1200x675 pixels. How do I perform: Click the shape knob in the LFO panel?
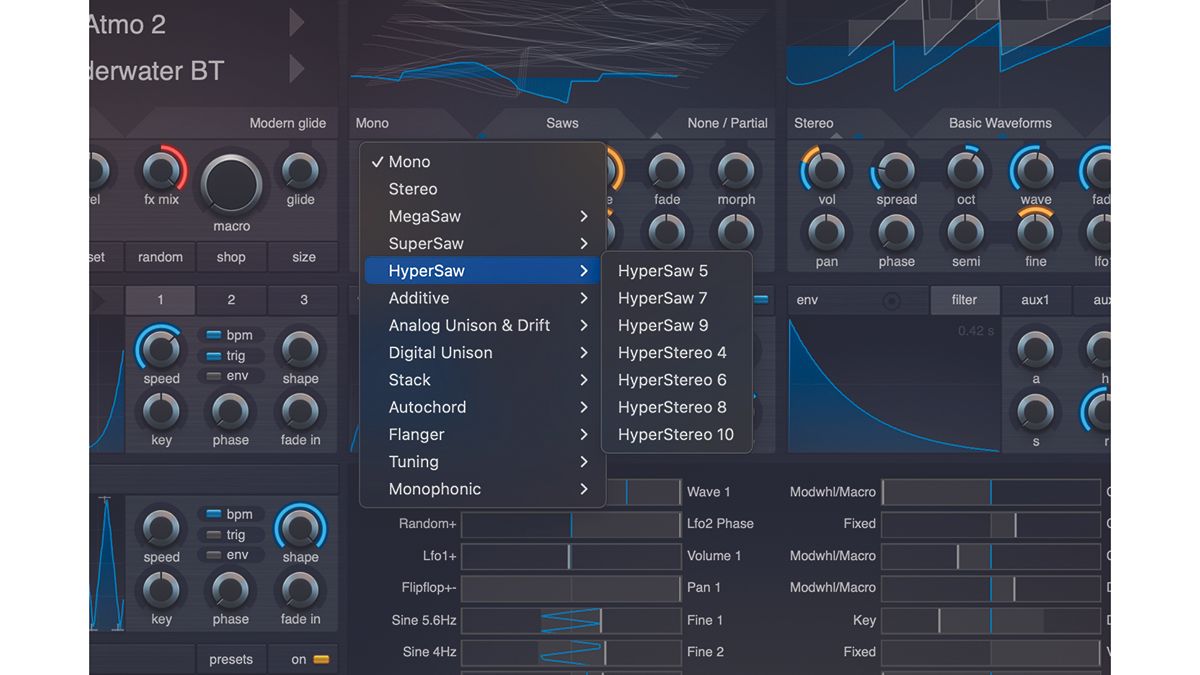pyautogui.click(x=299, y=348)
